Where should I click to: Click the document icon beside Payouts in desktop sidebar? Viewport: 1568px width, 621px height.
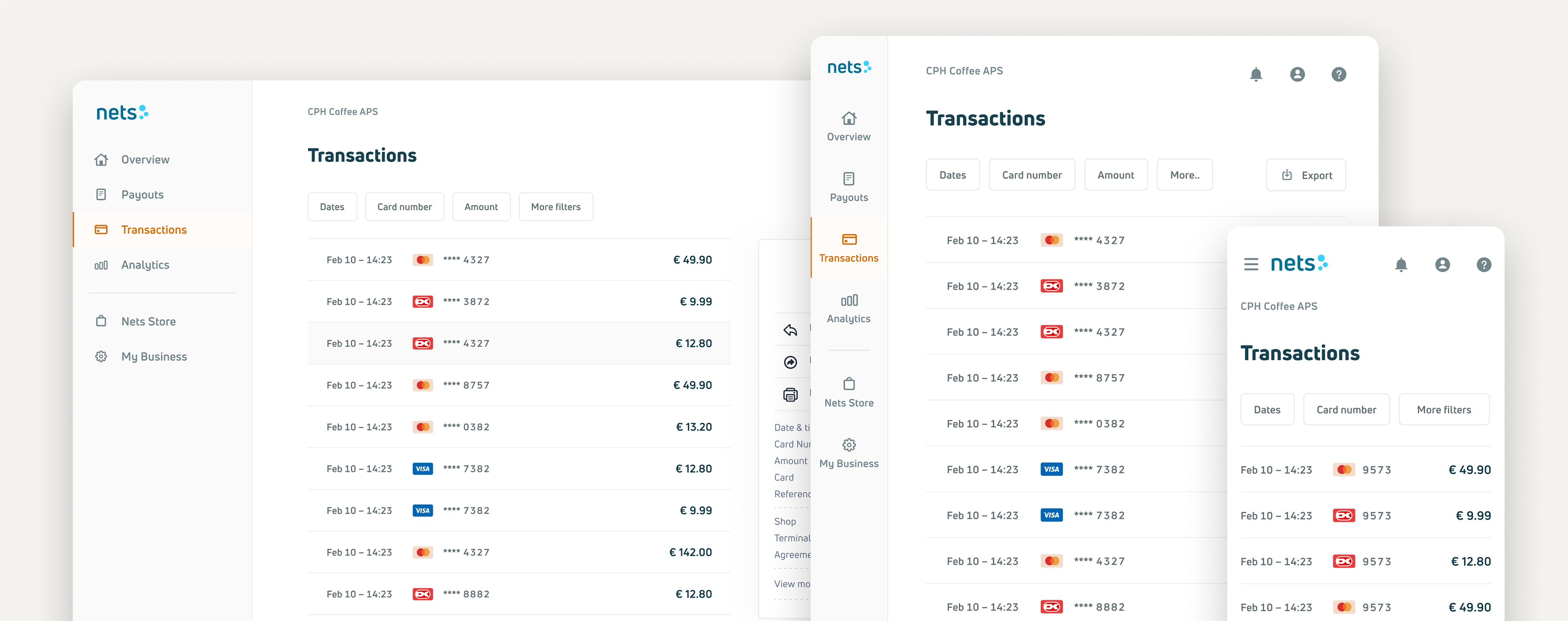point(101,195)
